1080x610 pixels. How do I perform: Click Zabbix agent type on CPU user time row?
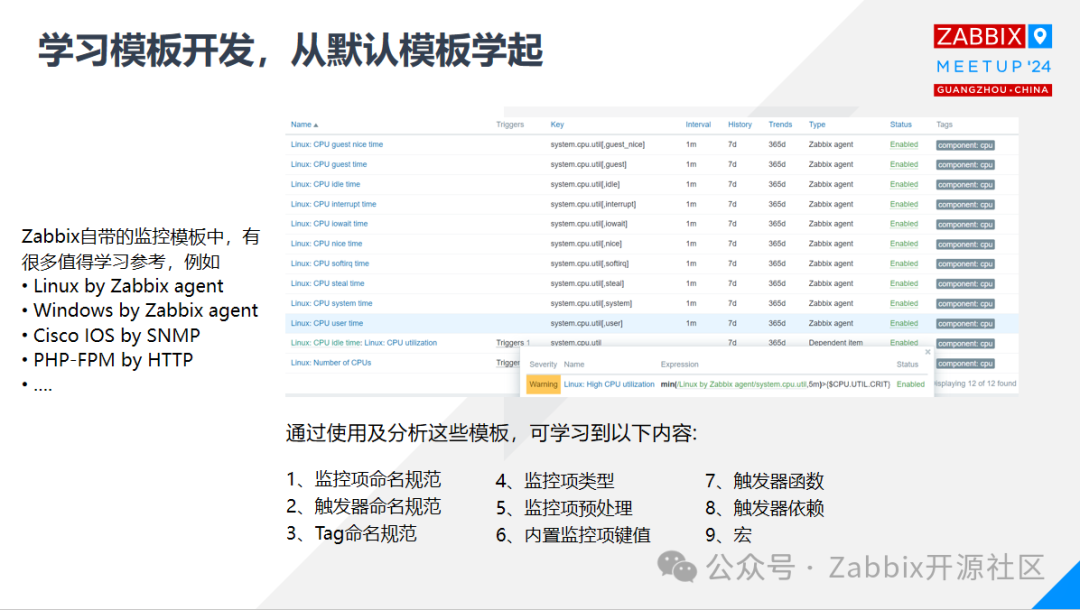click(x=831, y=324)
